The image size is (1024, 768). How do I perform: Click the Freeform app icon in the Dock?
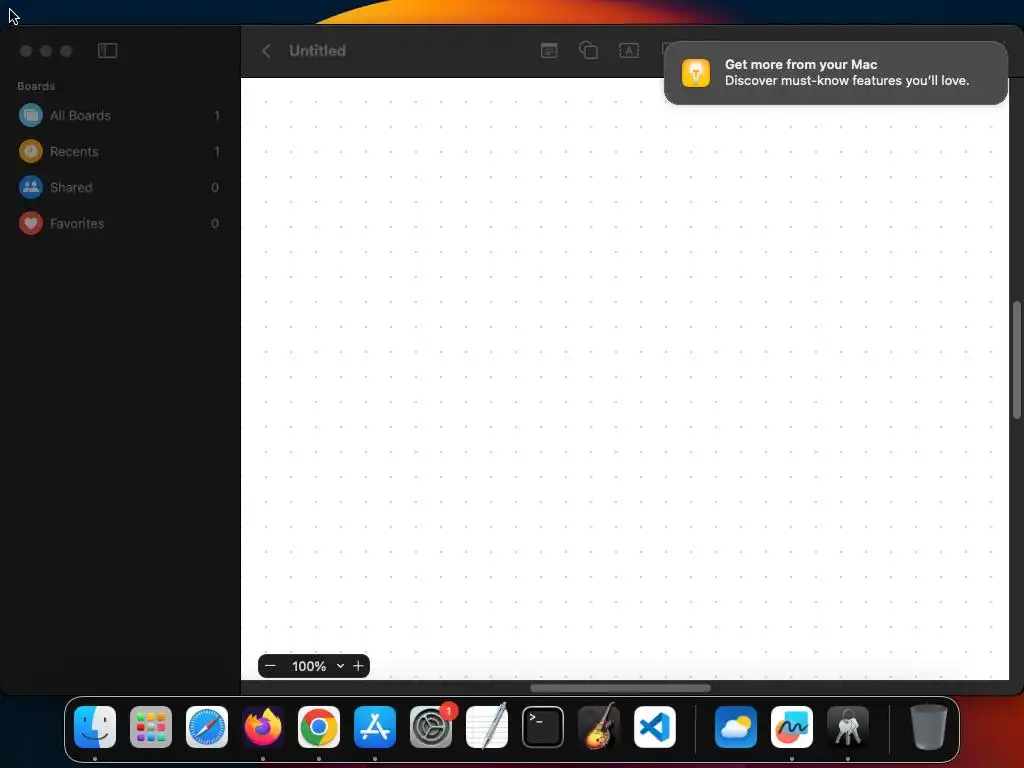coord(792,727)
